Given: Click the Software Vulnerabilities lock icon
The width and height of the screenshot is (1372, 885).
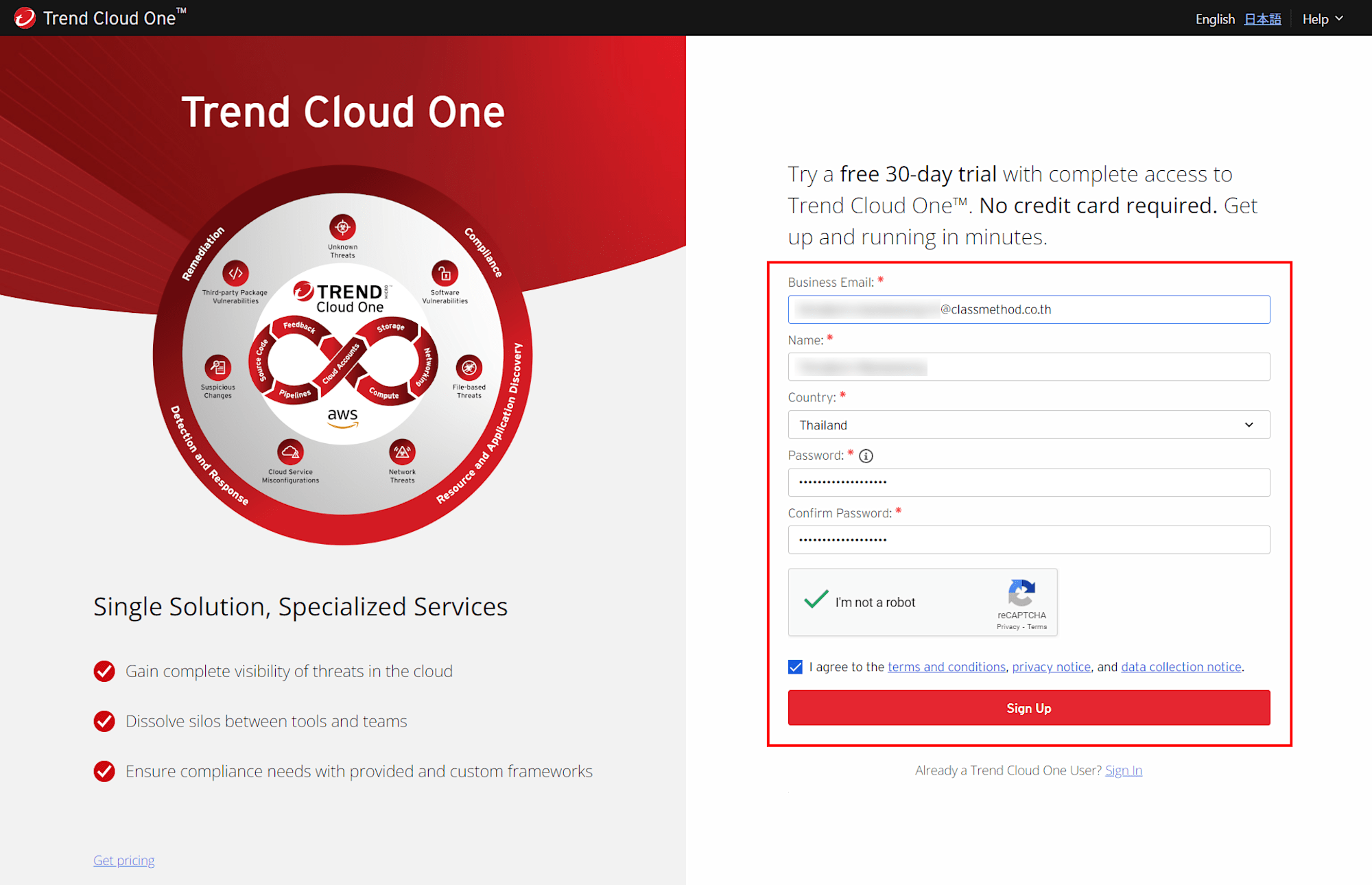Looking at the screenshot, I should 445,274.
